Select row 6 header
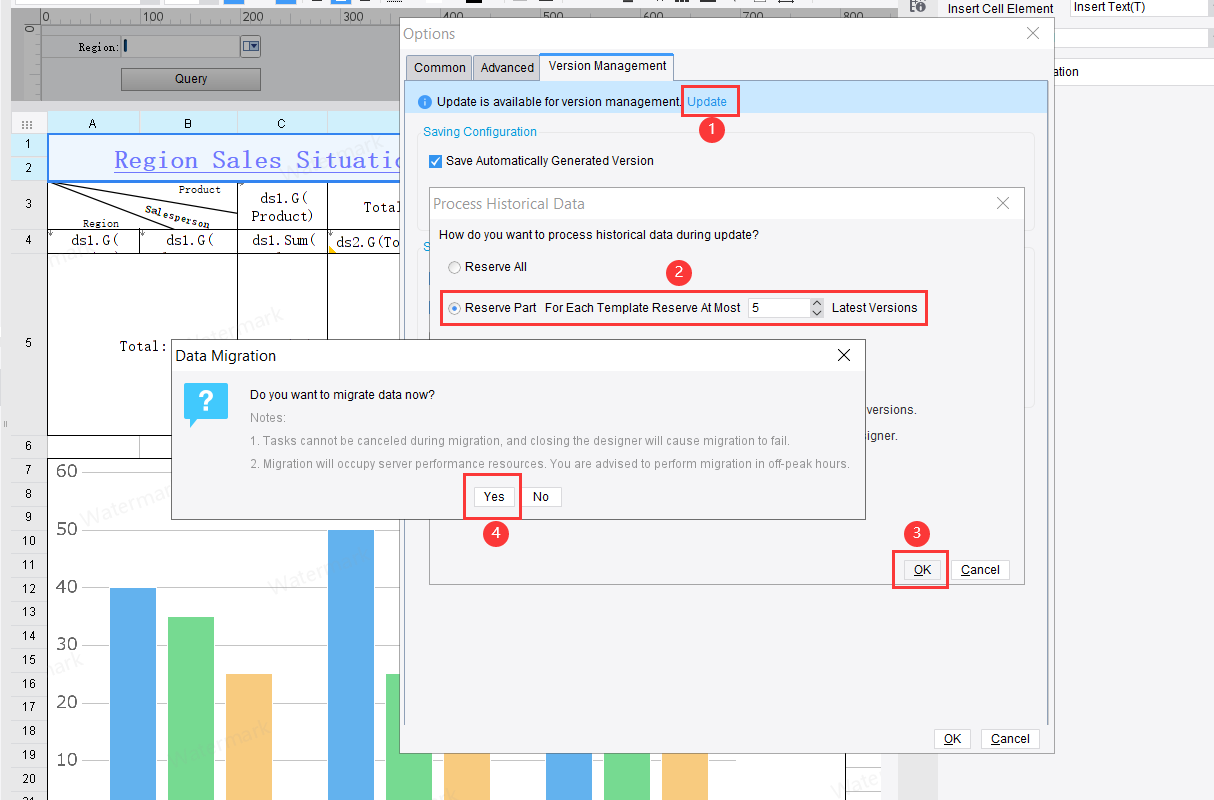The width and height of the screenshot is (1214, 800). [29, 446]
